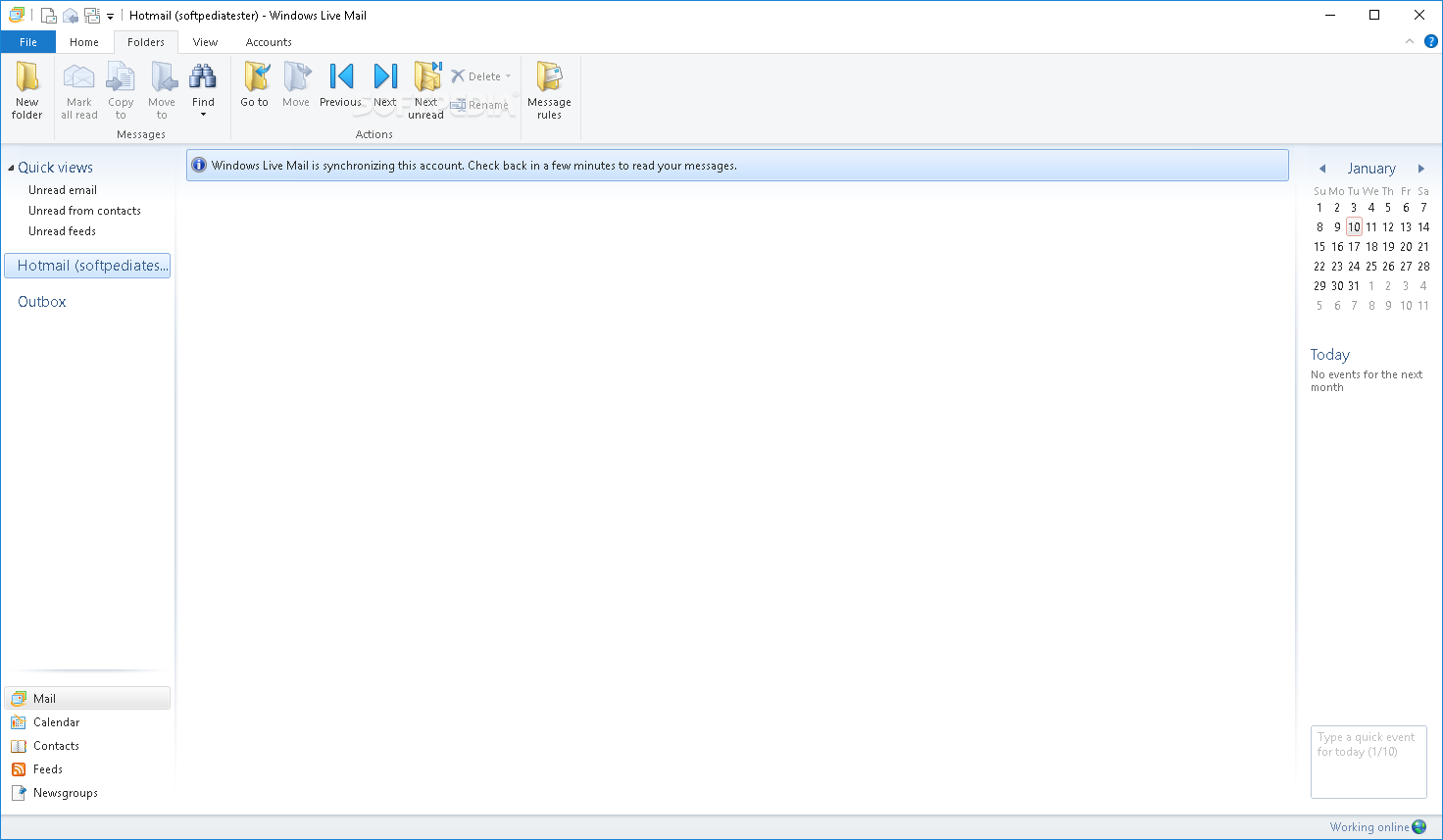Select the Hotmail (softpediates... account
Image resolution: width=1443 pixels, height=840 pixels.
[x=87, y=266]
